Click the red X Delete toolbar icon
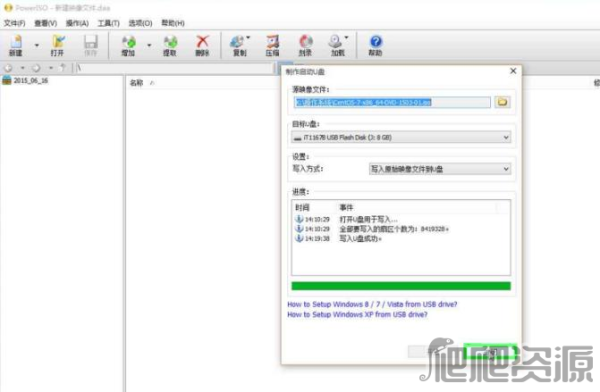The width and height of the screenshot is (600, 392). coord(202,45)
